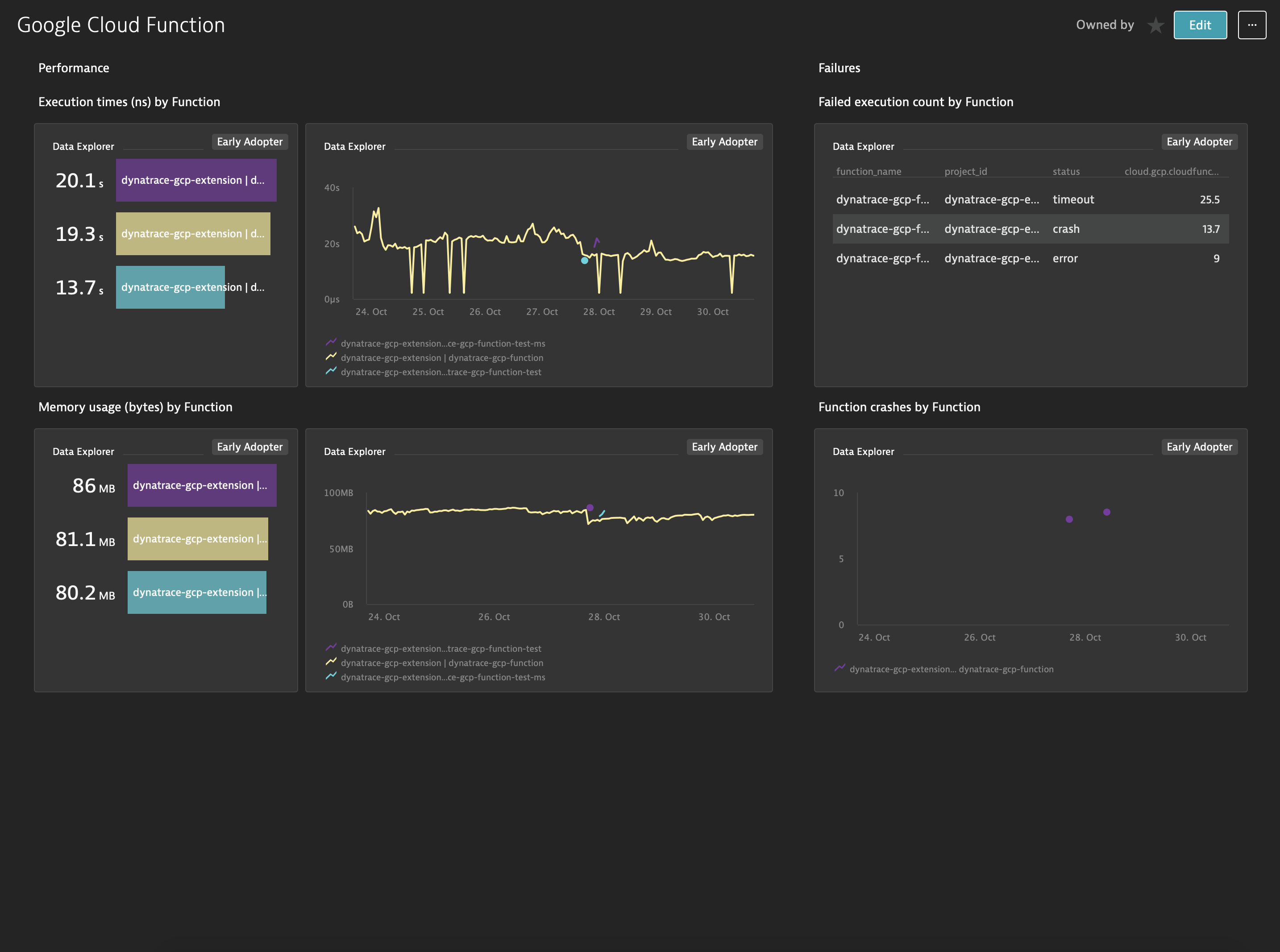Click the Google Cloud Function dashboard title
1280x952 pixels.
[121, 25]
